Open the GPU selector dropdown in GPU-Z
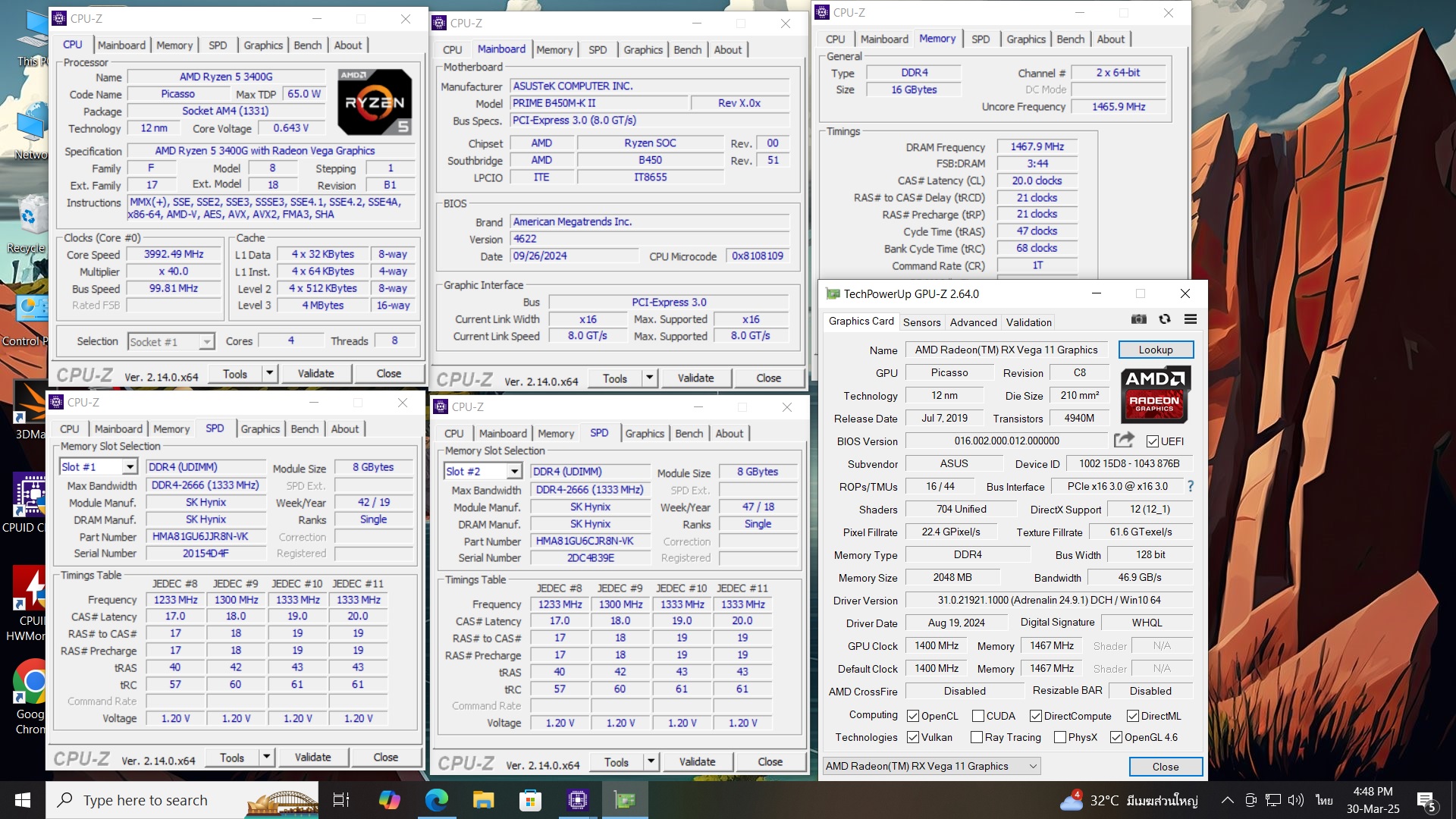 [932, 766]
